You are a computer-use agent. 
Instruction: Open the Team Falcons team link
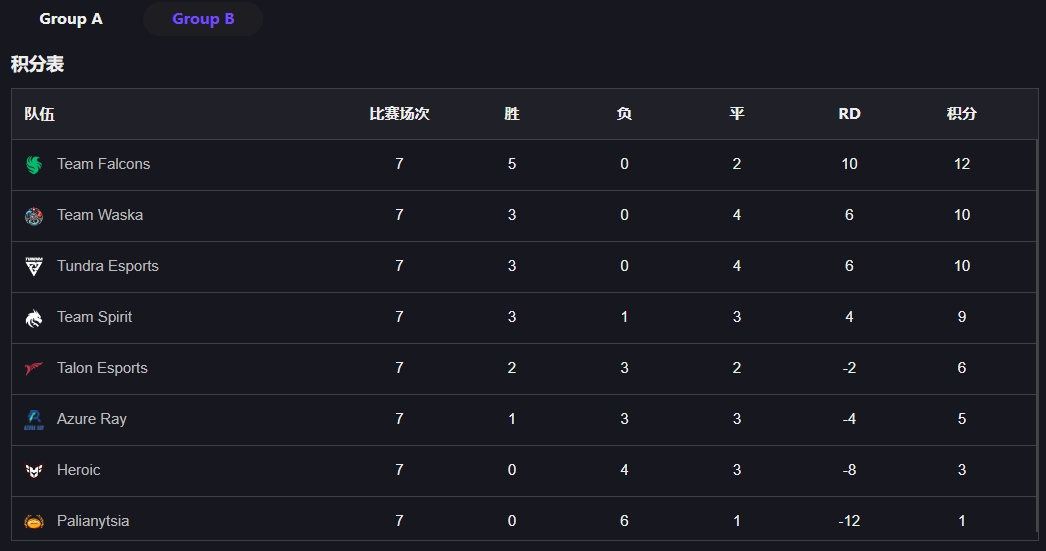(x=103, y=164)
